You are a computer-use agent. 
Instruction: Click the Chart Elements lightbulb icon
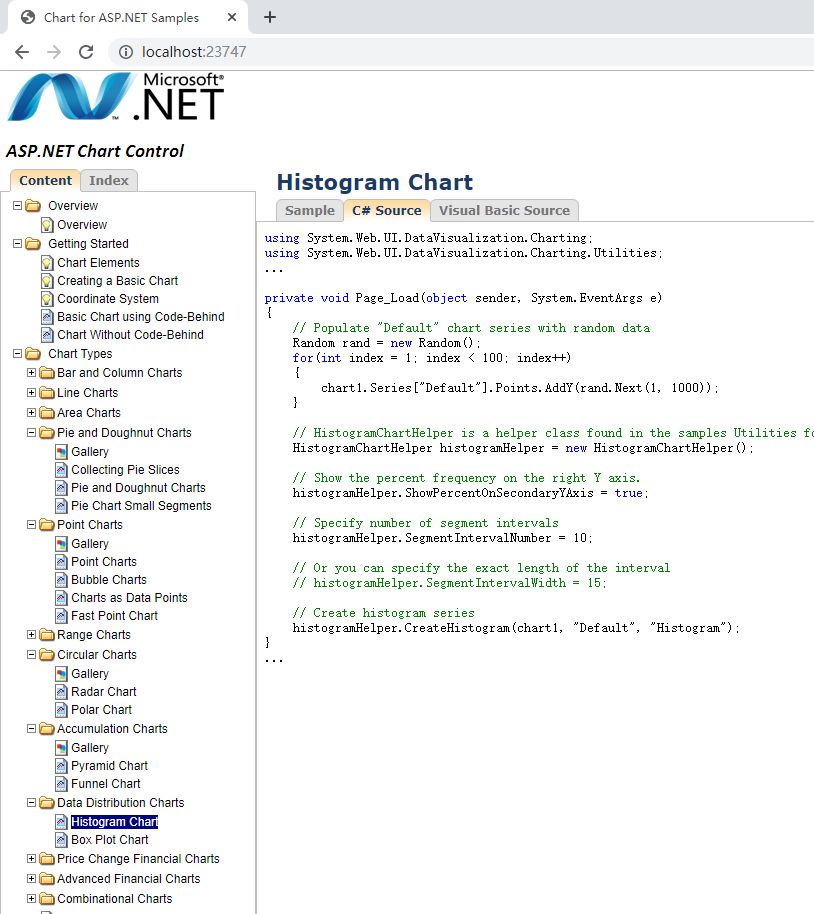click(47, 263)
